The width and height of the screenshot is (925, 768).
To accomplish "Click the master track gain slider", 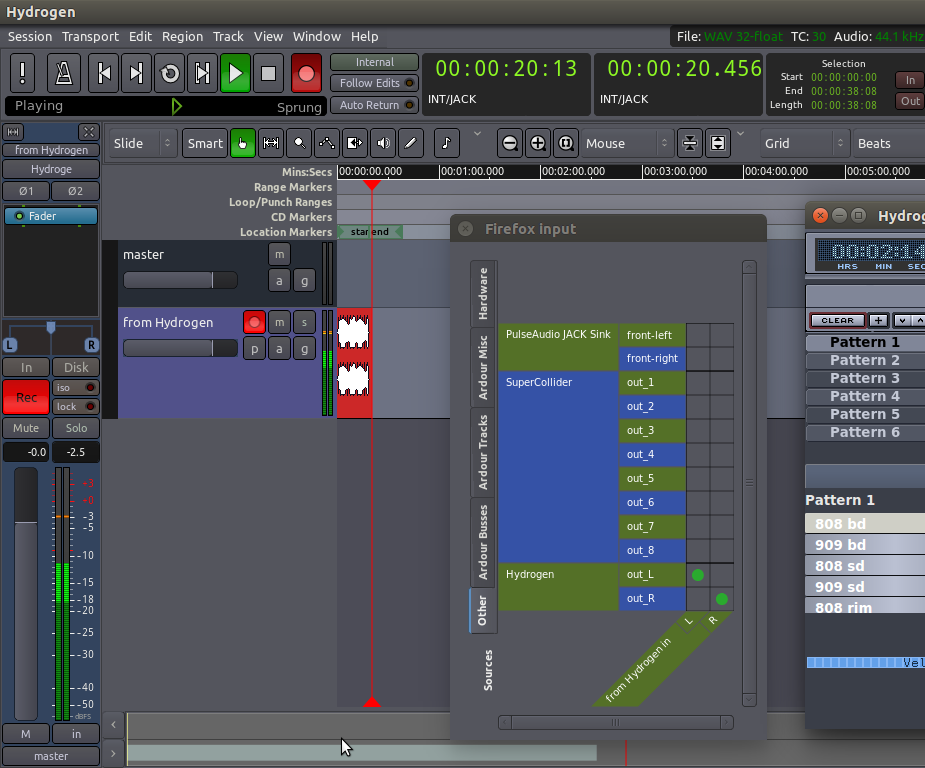I will [x=180, y=280].
